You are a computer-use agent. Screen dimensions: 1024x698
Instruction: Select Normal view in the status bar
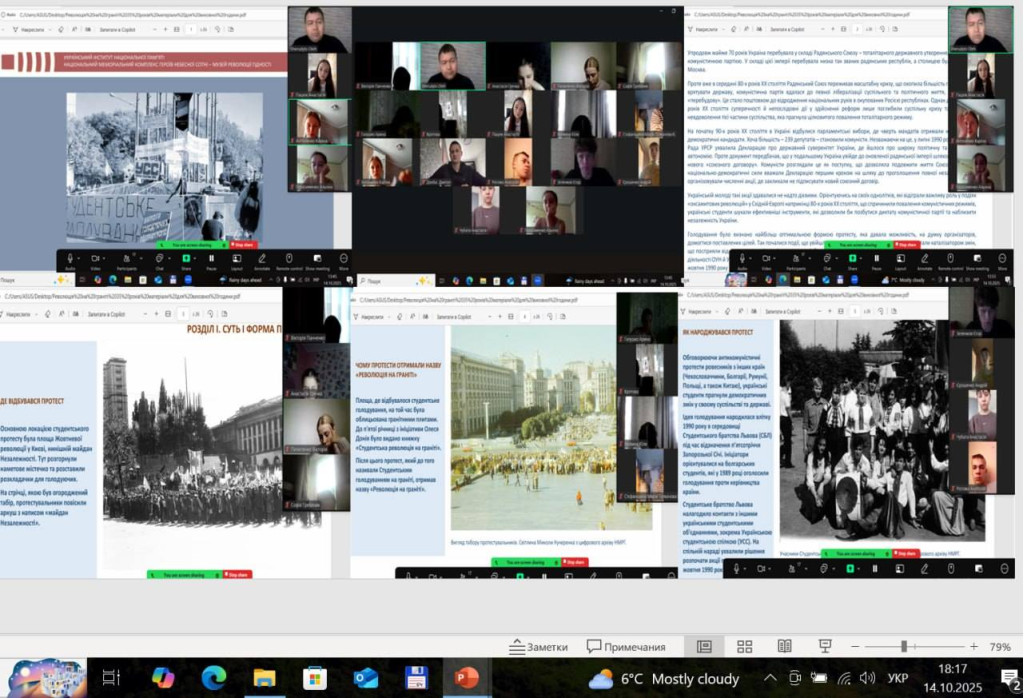pyautogui.click(x=704, y=647)
